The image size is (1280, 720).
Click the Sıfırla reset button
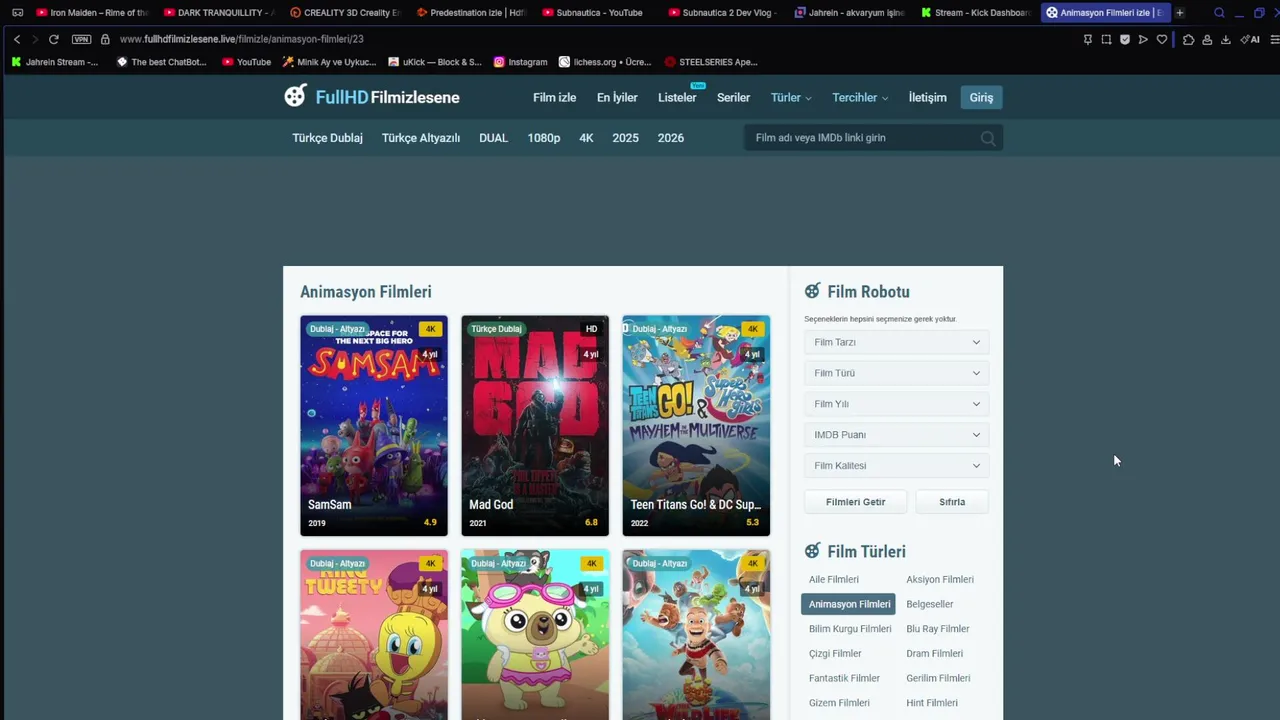pyautogui.click(x=952, y=502)
